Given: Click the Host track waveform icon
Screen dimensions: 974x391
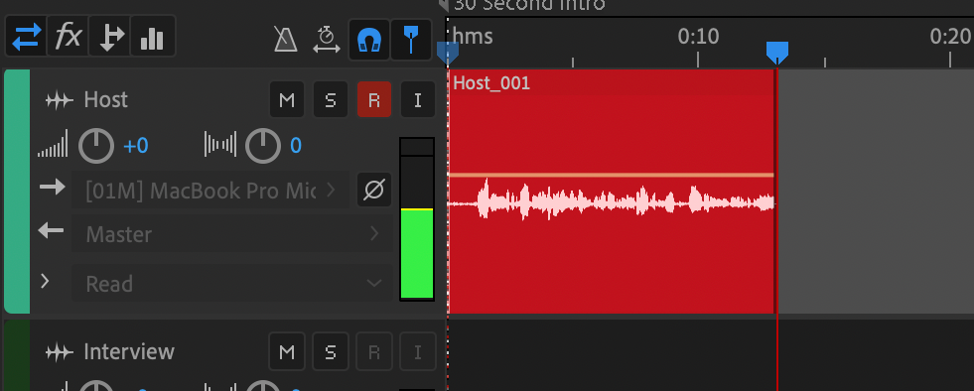Looking at the screenshot, I should 60,100.
